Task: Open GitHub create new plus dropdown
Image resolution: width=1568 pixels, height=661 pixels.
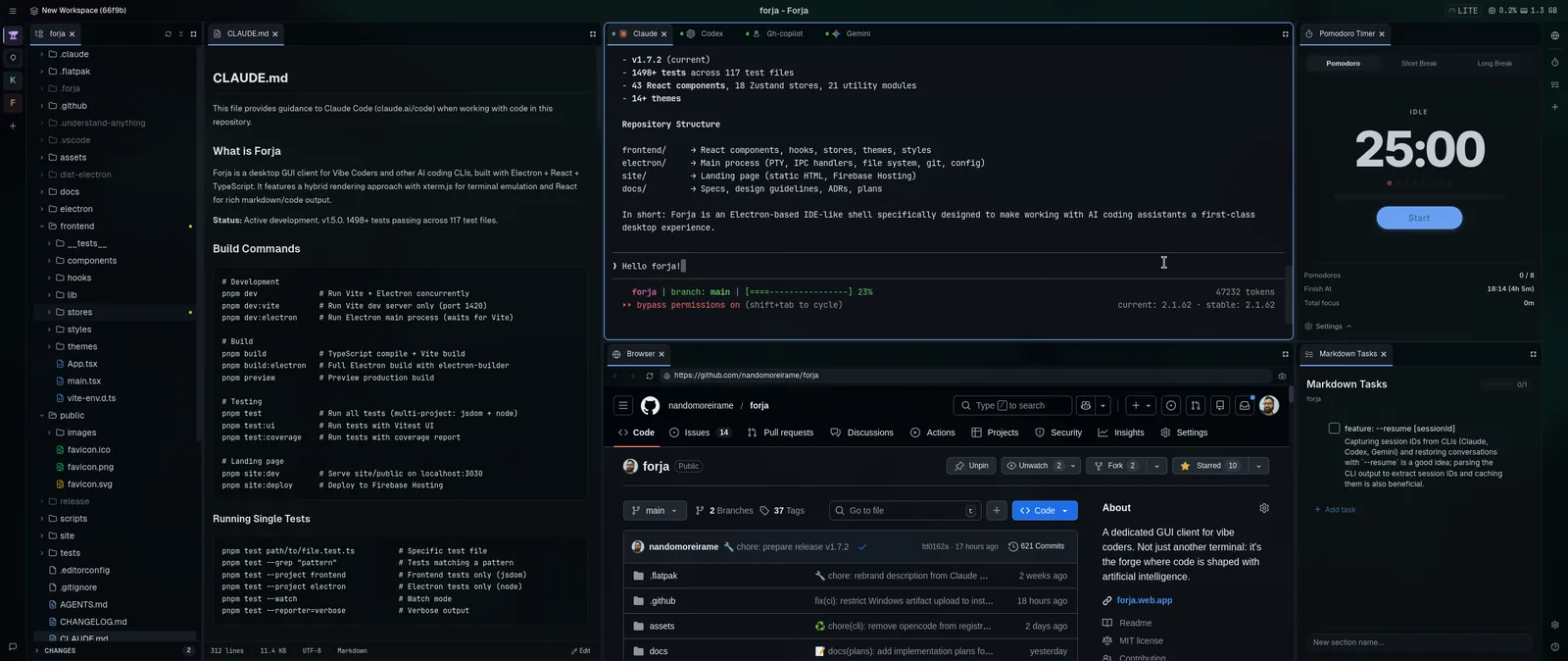Action: pos(1142,405)
